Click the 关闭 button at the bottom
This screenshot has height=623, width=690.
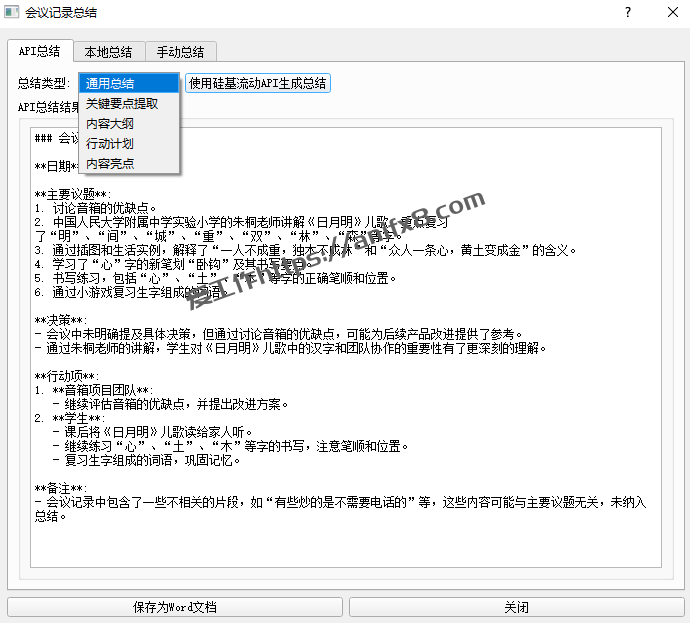point(515,607)
